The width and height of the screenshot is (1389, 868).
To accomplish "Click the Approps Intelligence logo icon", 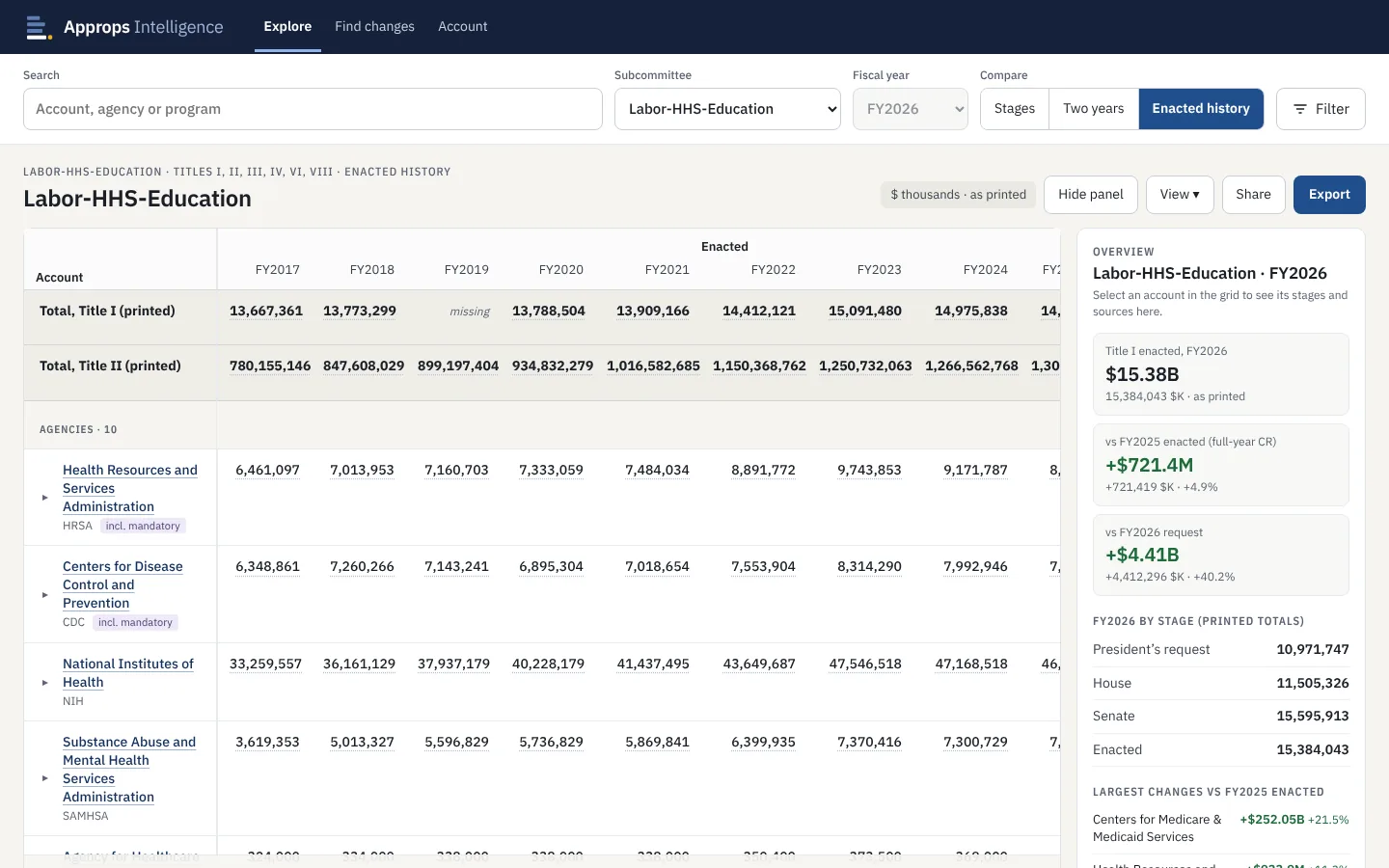I will (x=39, y=27).
